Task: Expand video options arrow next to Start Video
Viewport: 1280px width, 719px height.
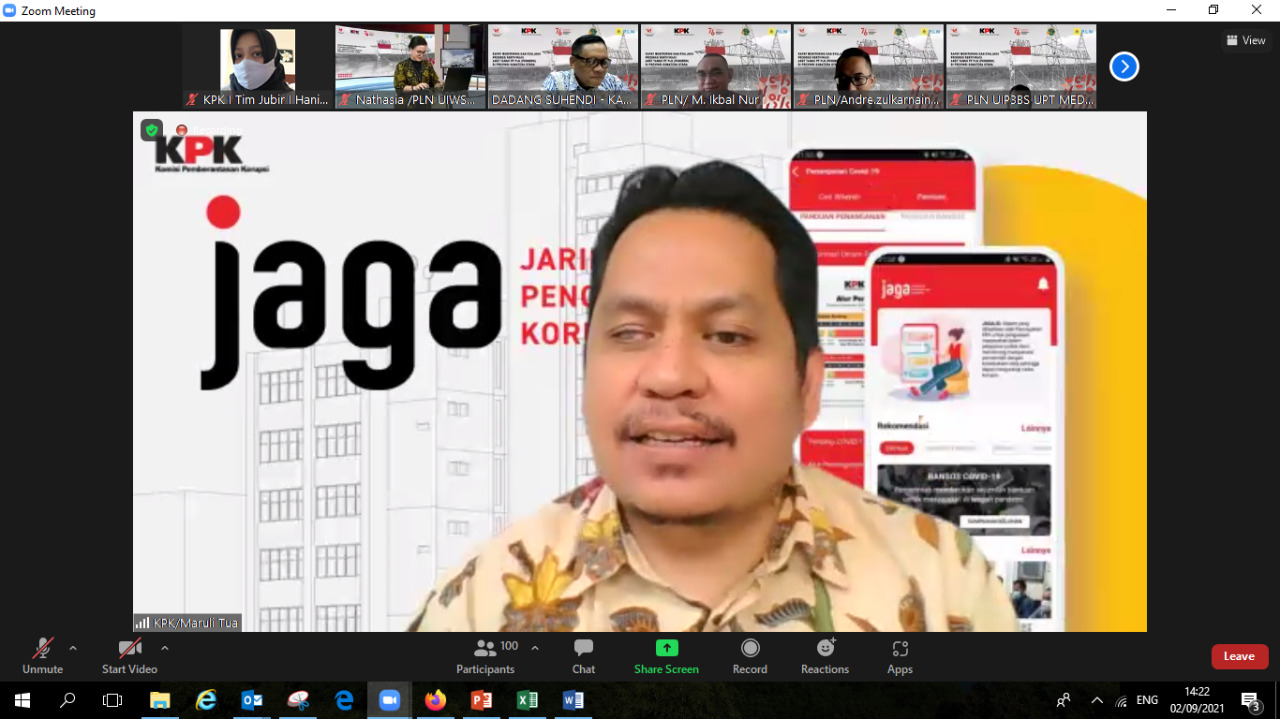Action: 165,648
